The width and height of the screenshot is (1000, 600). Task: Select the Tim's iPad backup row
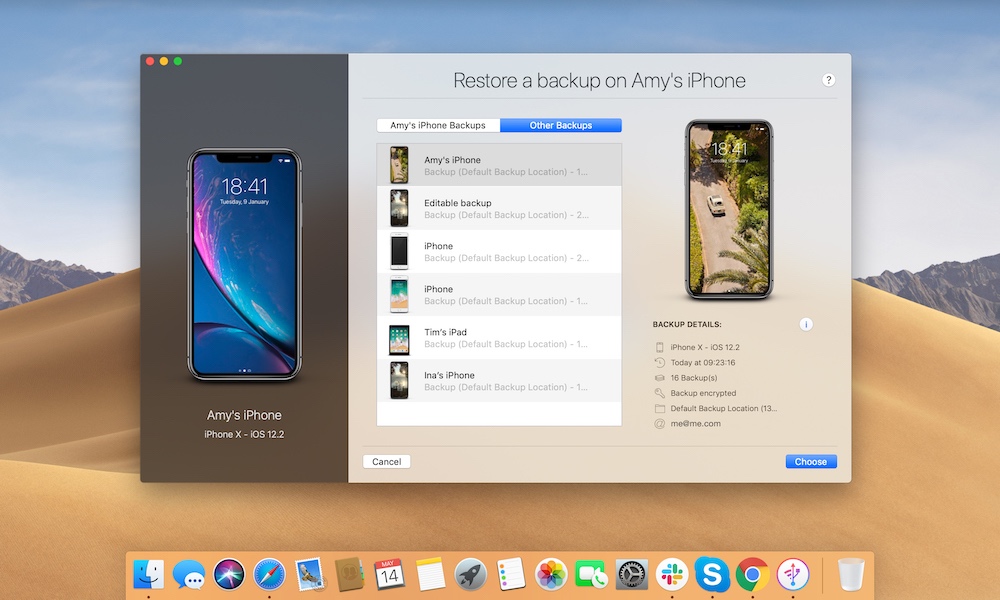[x=499, y=337]
